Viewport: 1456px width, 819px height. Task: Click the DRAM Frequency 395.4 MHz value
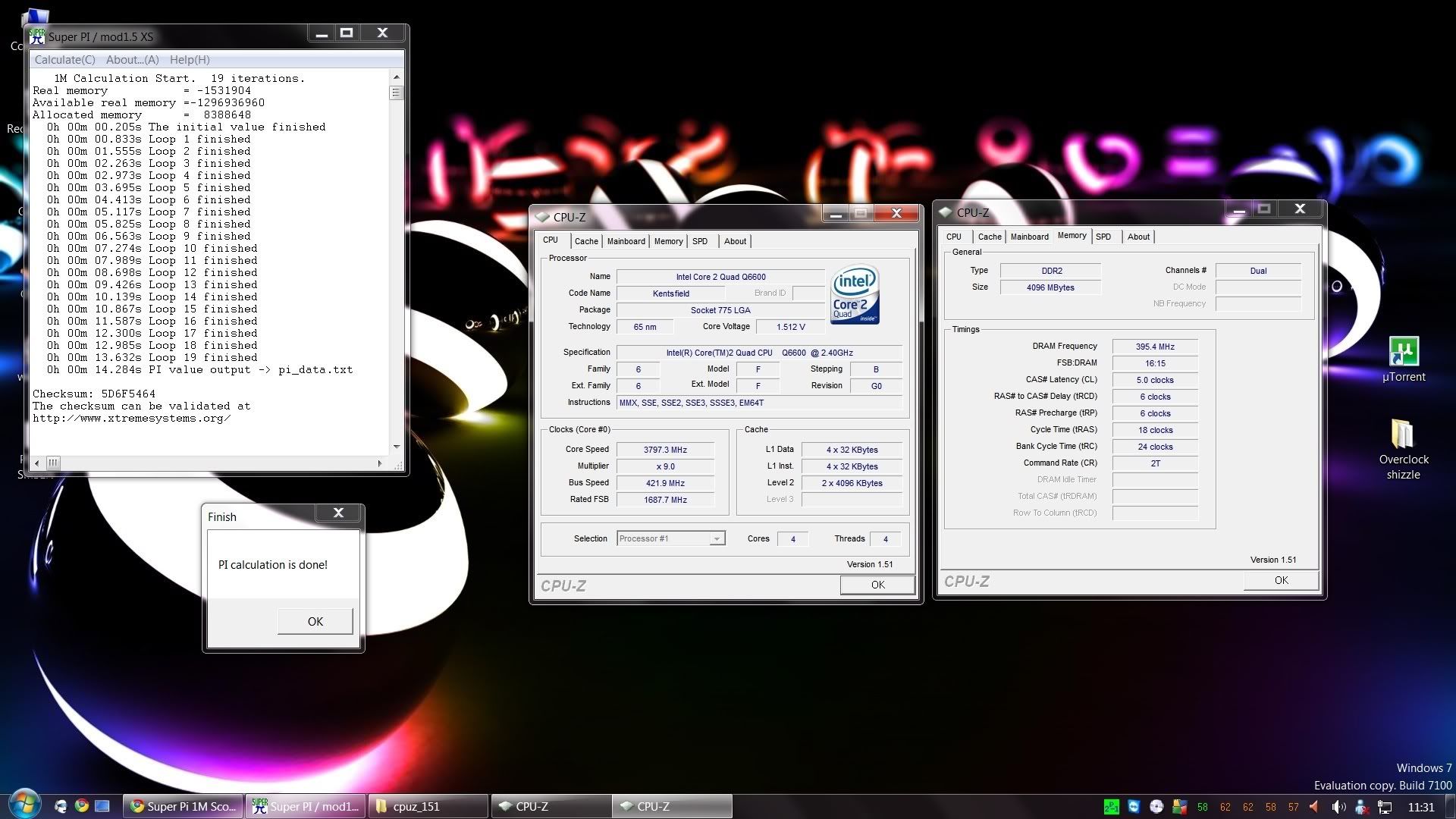1155,347
